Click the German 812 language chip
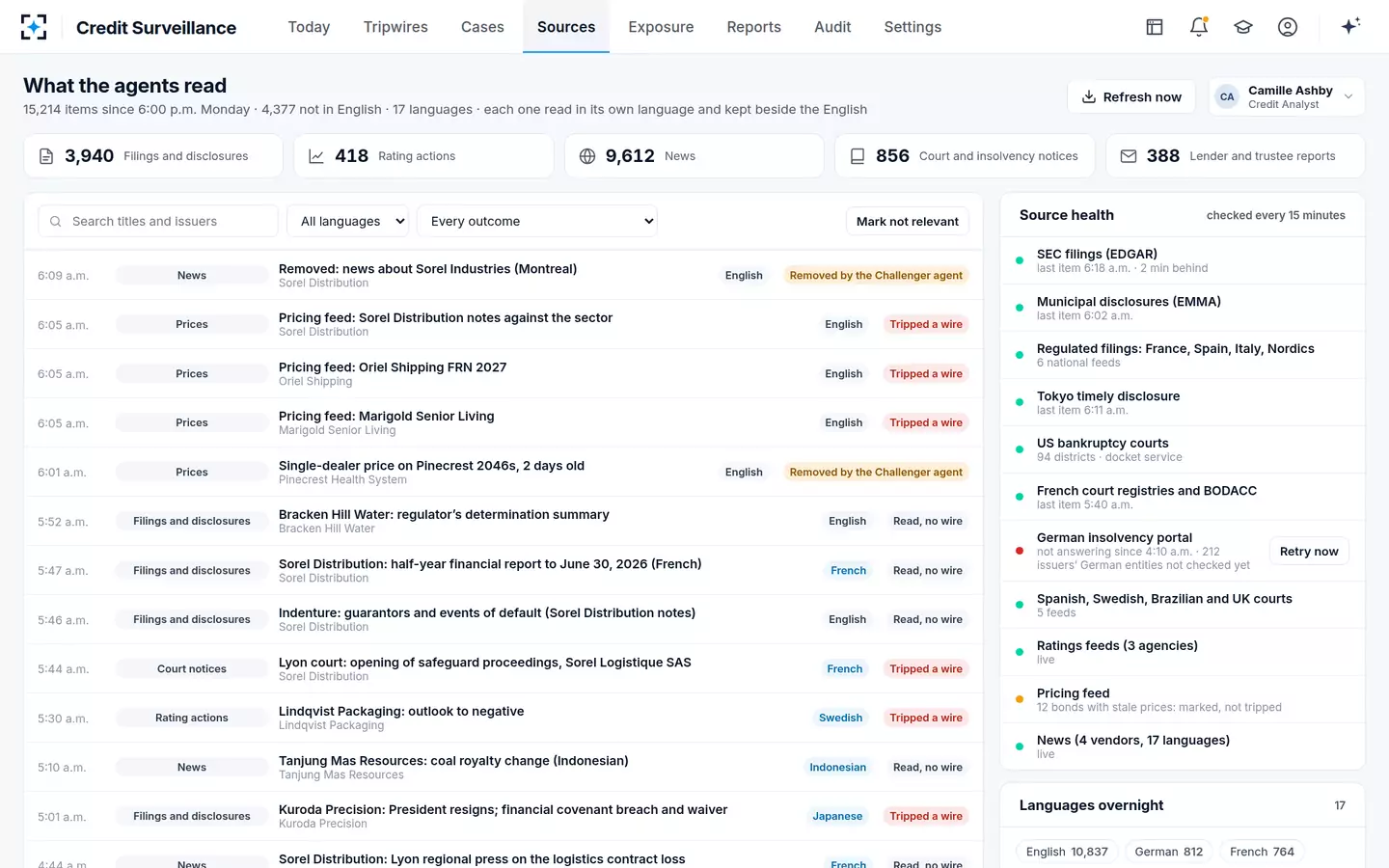 coord(1169,852)
